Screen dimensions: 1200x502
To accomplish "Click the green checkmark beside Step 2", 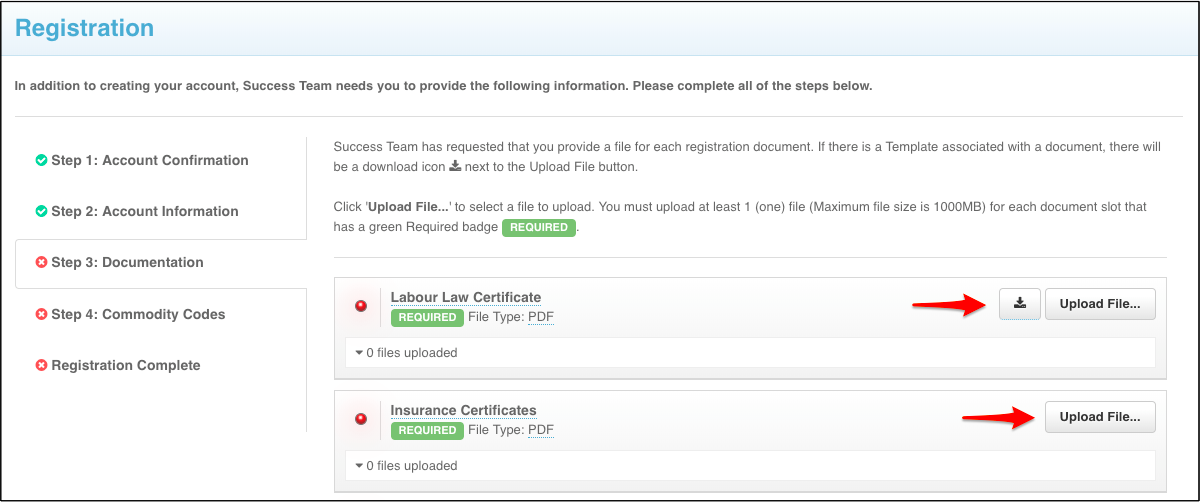I will point(41,211).
